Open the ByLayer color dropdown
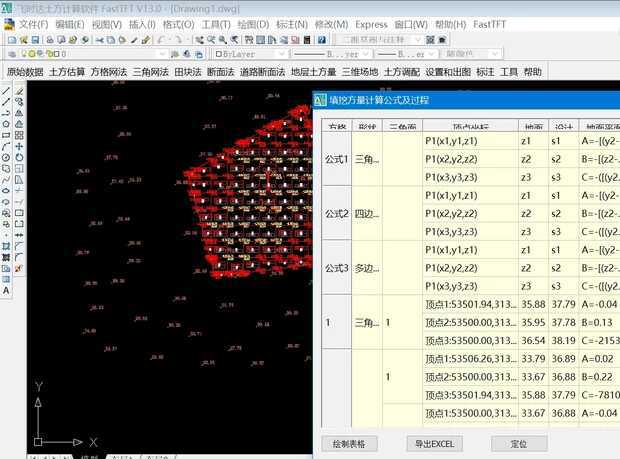 (282, 54)
